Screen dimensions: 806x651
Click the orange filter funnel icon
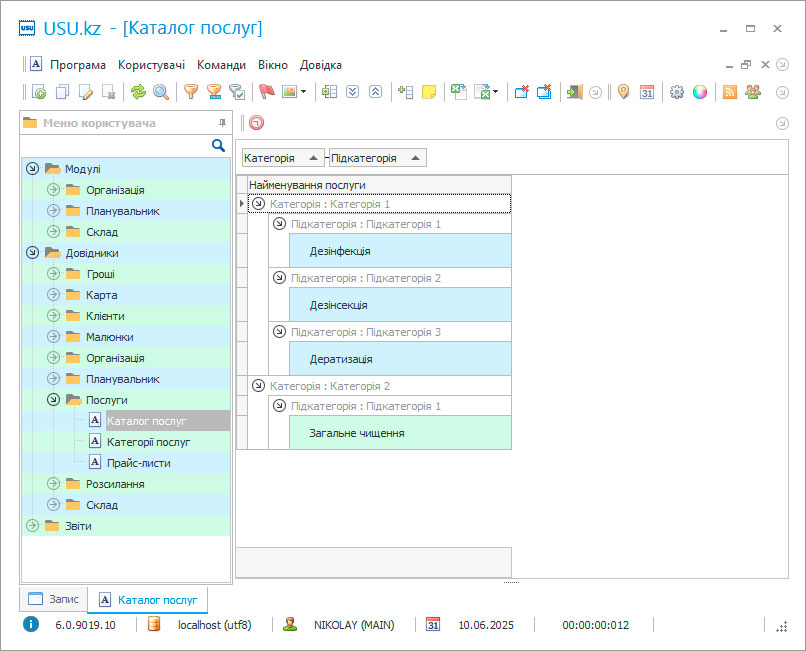[191, 92]
